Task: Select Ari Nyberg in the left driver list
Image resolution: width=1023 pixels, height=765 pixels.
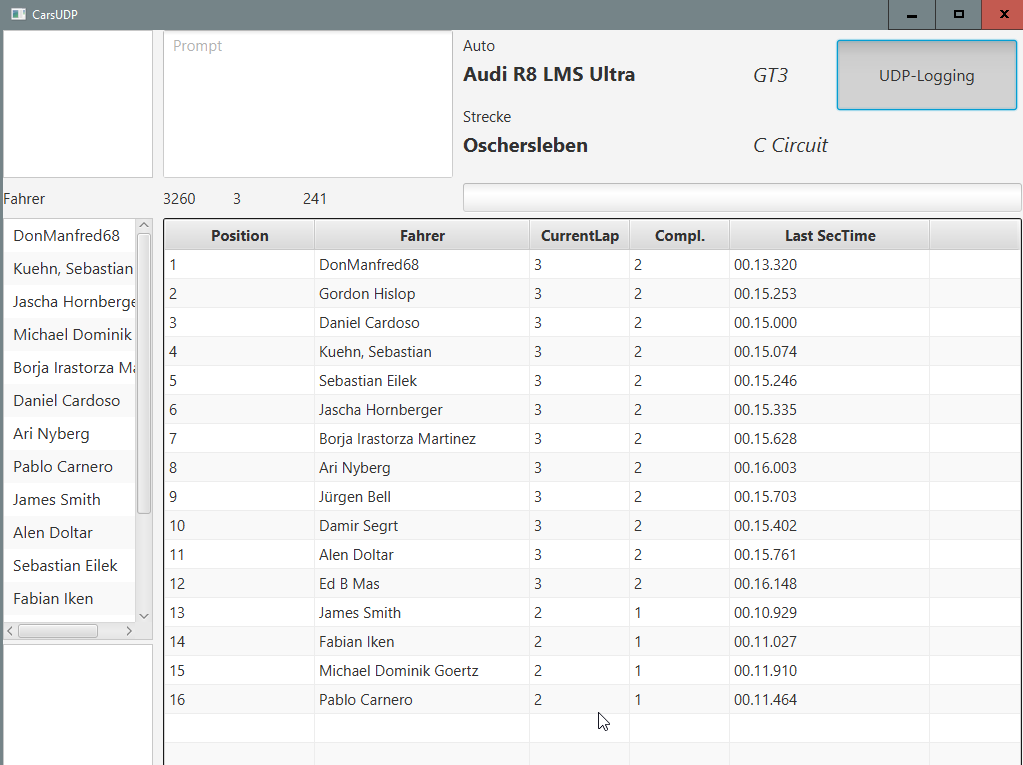Action: 51,434
